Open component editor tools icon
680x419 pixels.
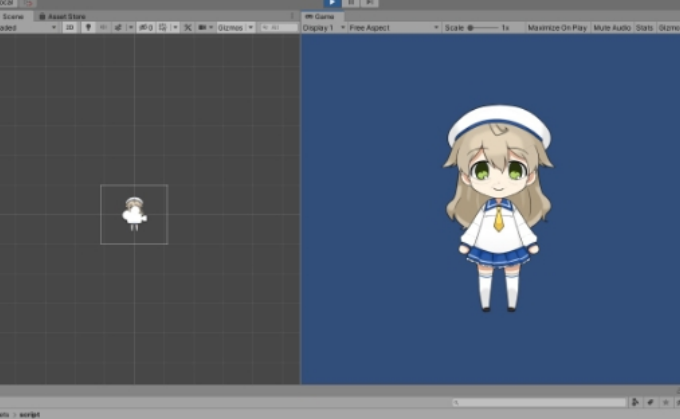[x=188, y=28]
